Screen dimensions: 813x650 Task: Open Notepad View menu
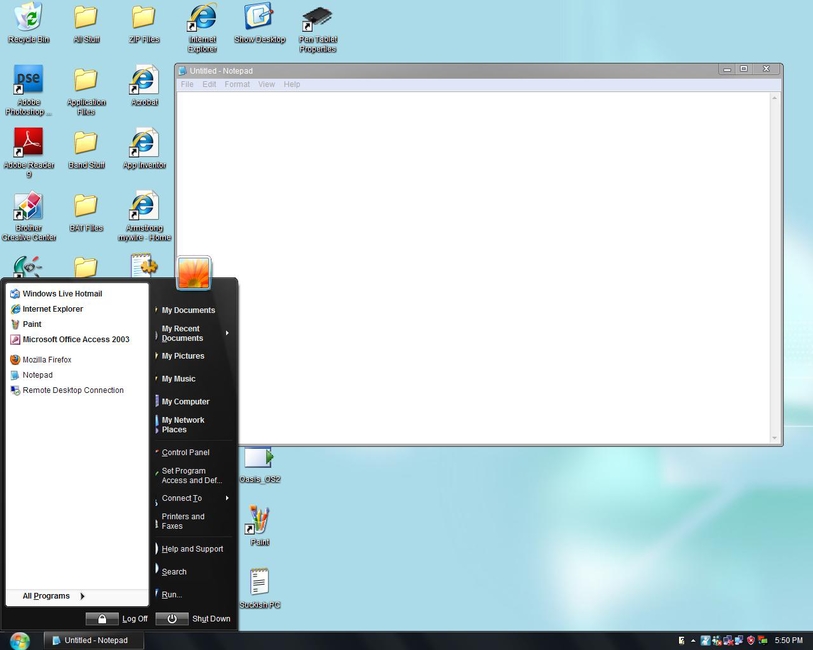pos(267,84)
